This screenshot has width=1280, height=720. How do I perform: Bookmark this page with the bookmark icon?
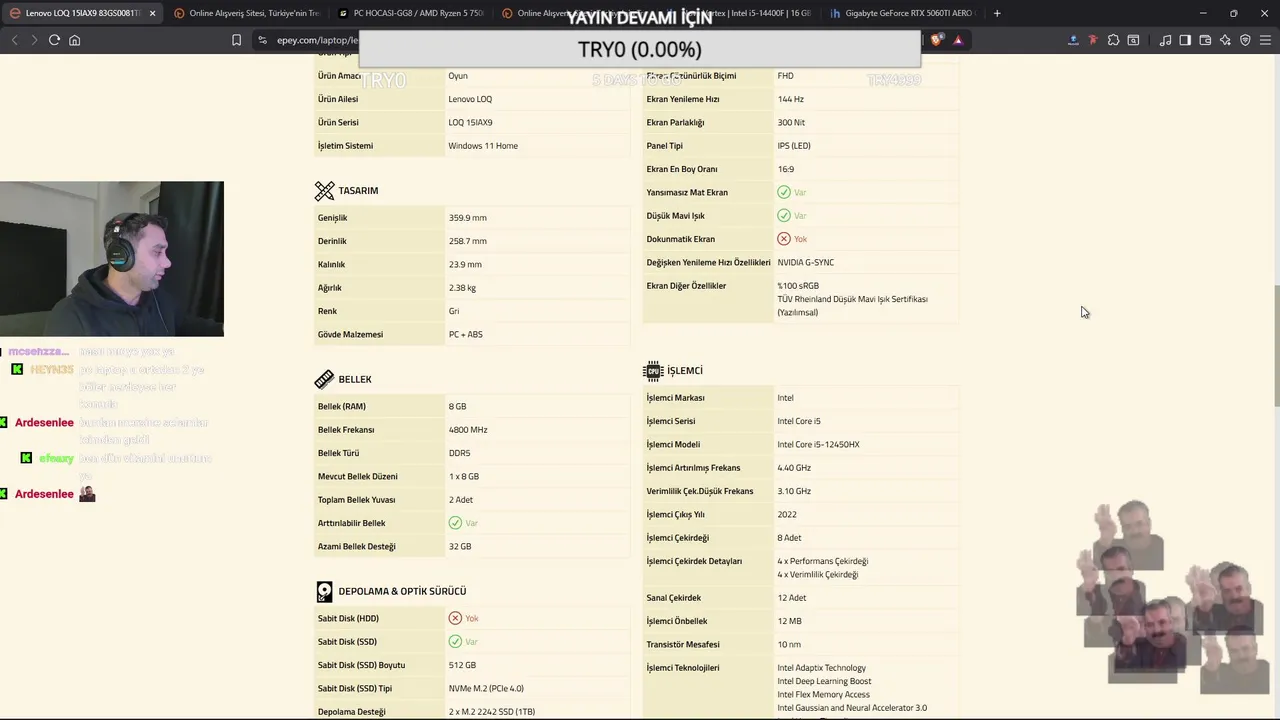(x=236, y=40)
